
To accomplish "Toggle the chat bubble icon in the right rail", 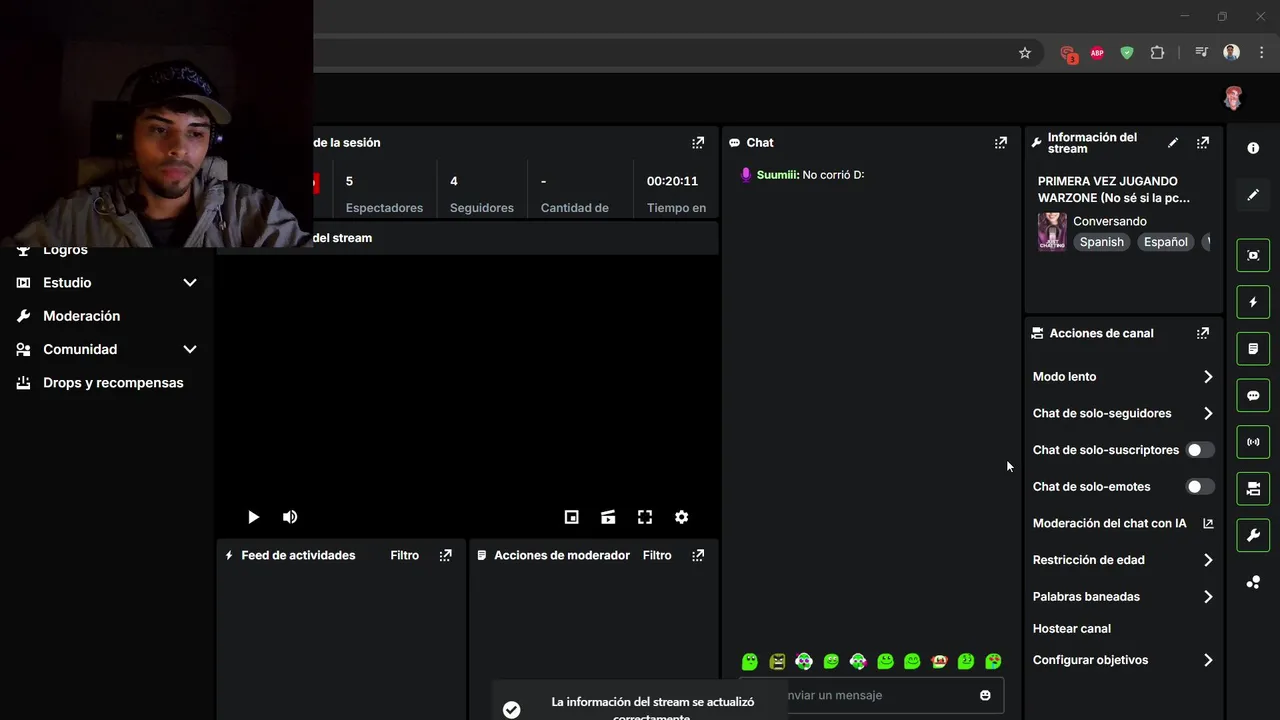I will 1253,395.
